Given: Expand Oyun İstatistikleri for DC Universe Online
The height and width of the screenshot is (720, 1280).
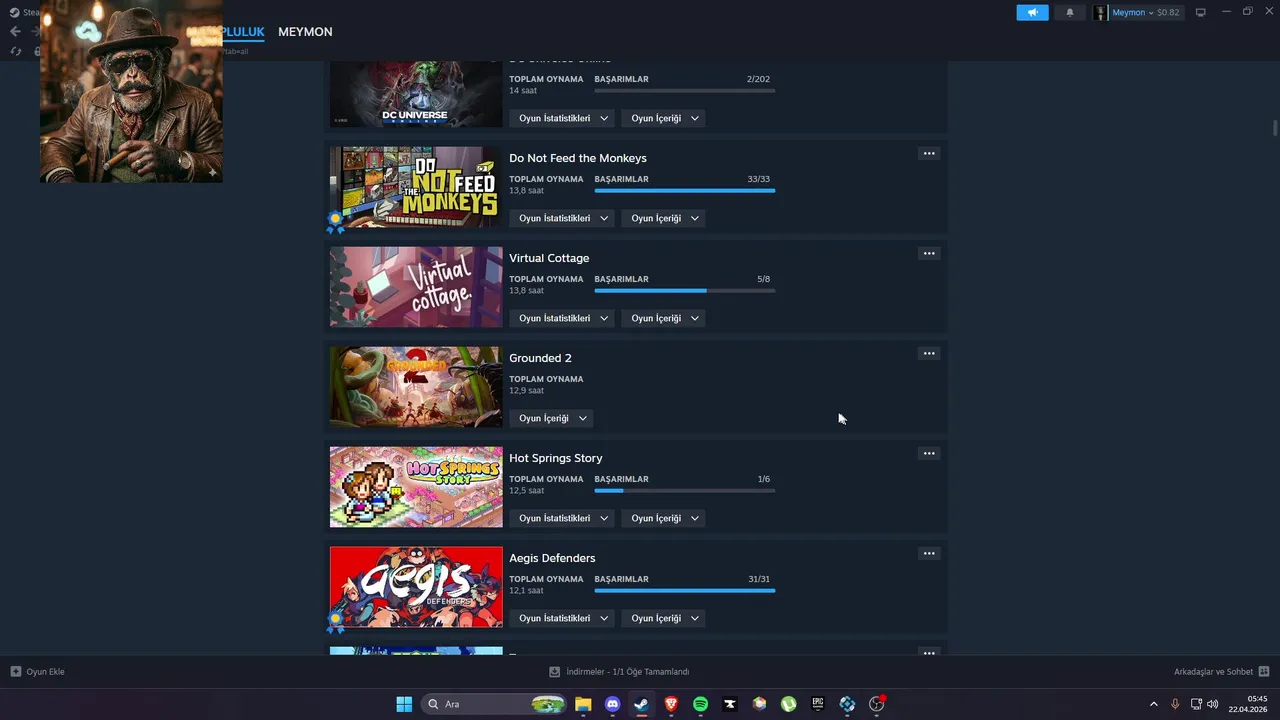Looking at the screenshot, I should click(x=563, y=118).
